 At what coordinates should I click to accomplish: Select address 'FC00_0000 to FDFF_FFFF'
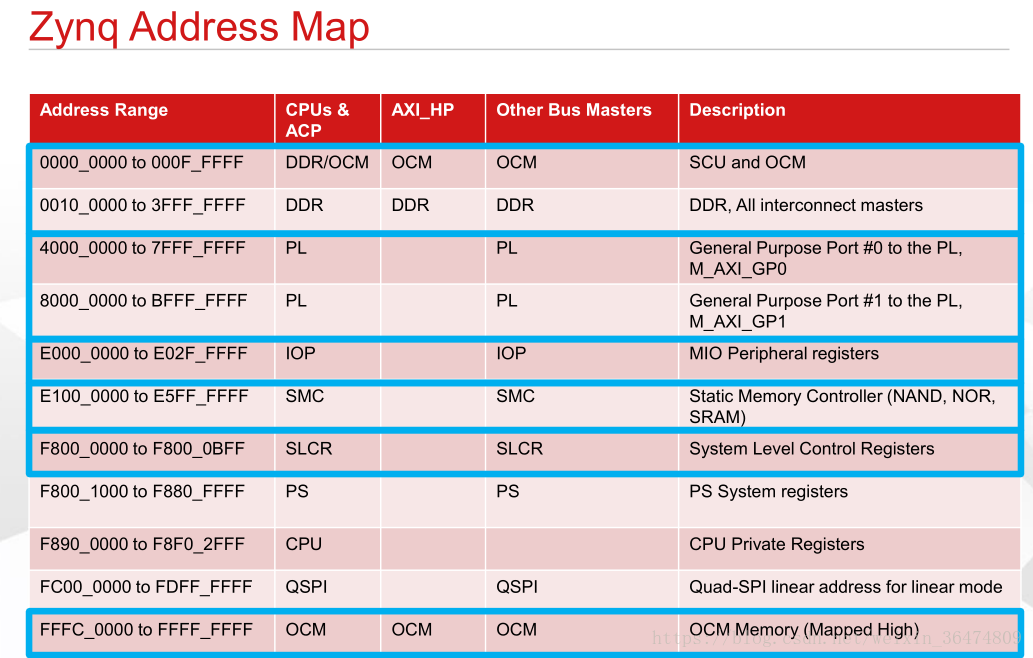(x=146, y=588)
